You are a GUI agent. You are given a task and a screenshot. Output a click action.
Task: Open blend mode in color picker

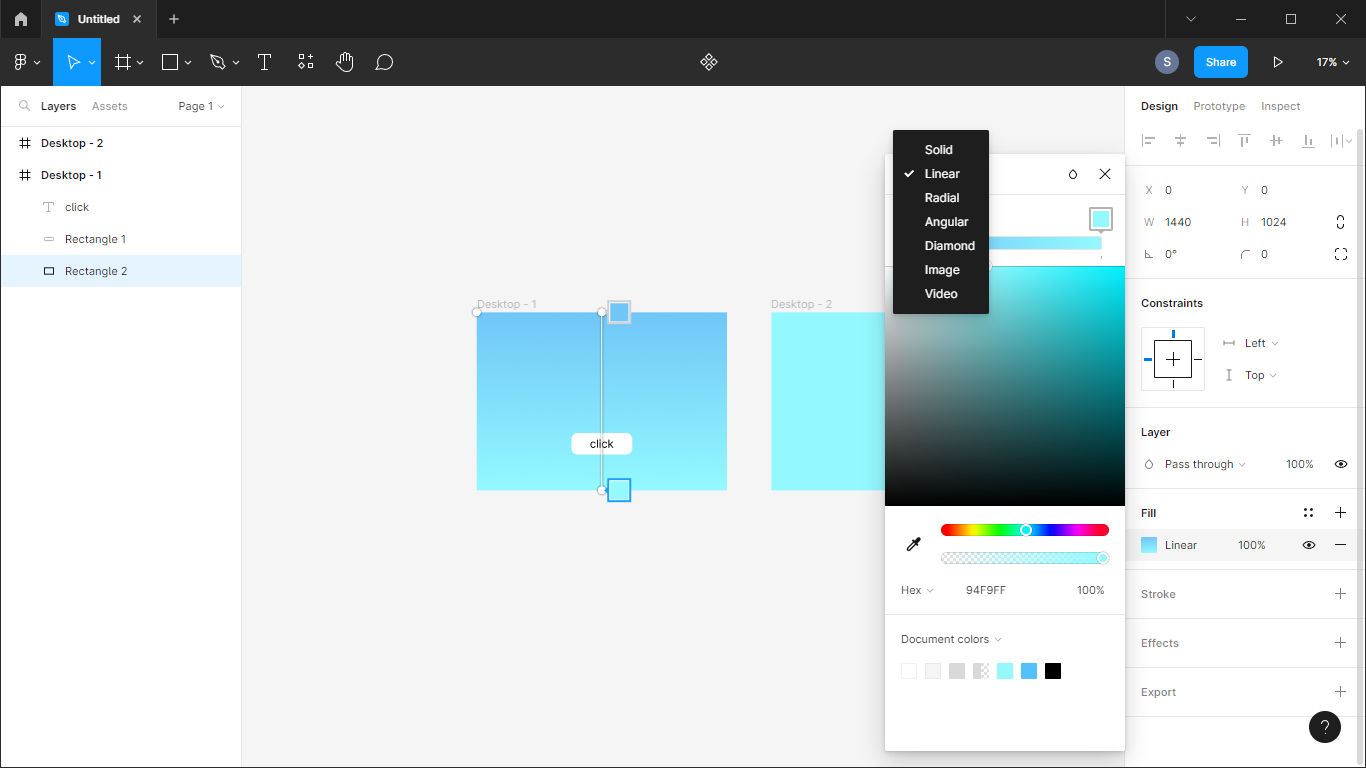(x=1073, y=174)
